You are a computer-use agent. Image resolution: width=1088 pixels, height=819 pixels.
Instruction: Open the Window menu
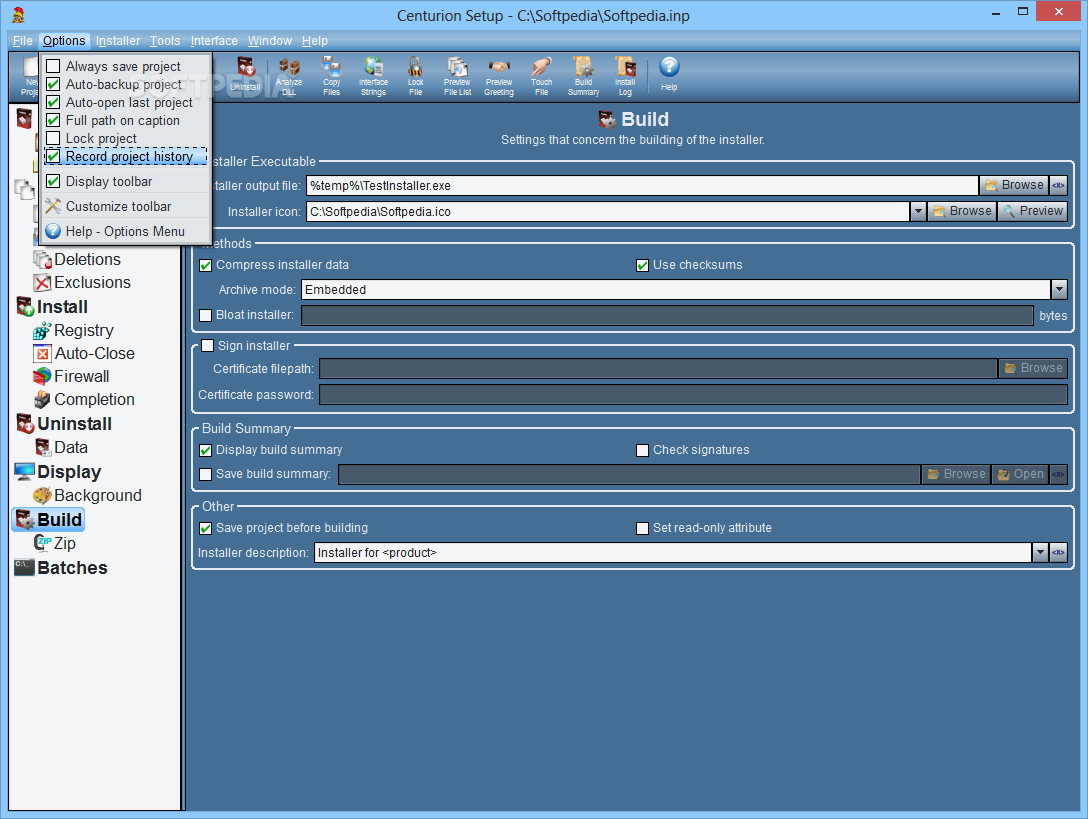click(x=270, y=41)
